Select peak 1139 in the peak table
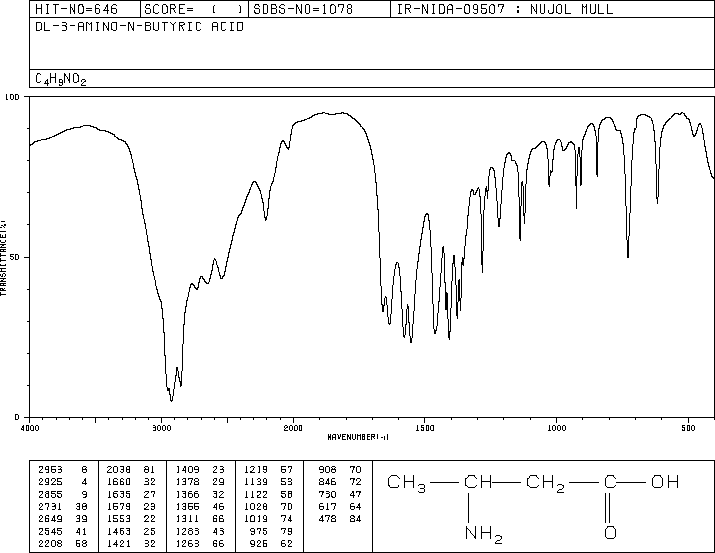 [x=256, y=482]
